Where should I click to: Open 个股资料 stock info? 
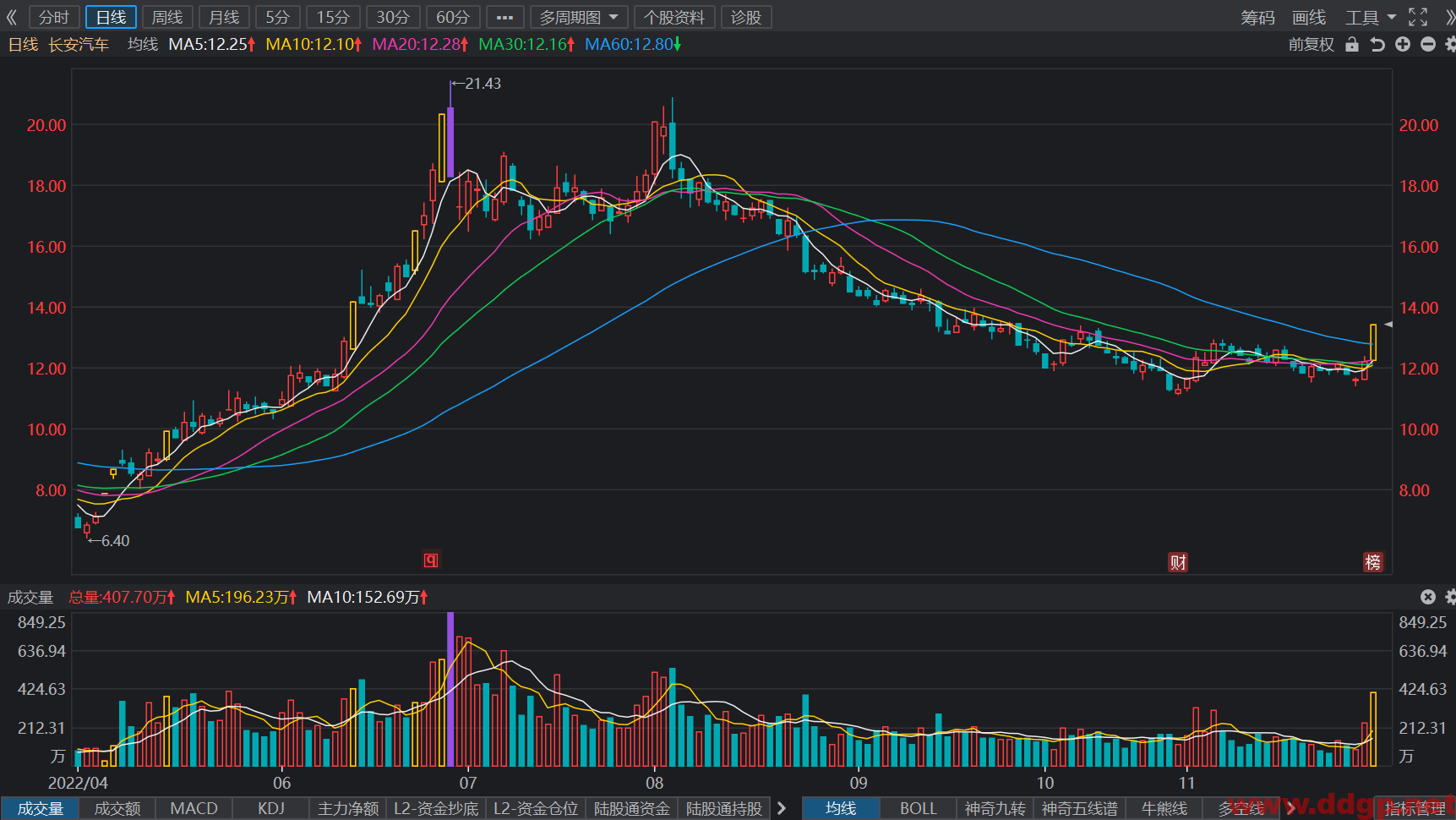pyautogui.click(x=674, y=17)
